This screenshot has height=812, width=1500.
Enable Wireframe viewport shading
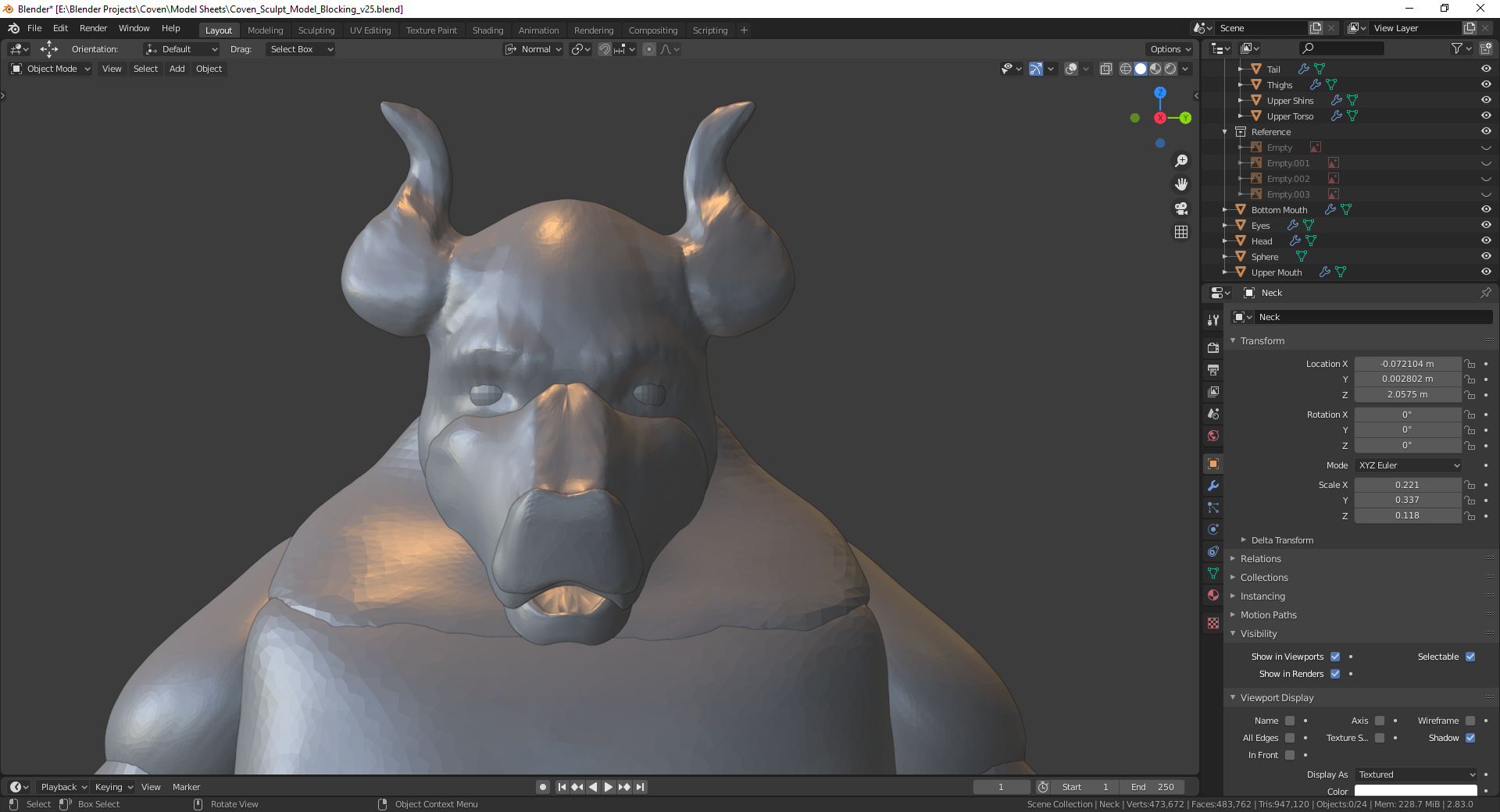pos(1125,69)
